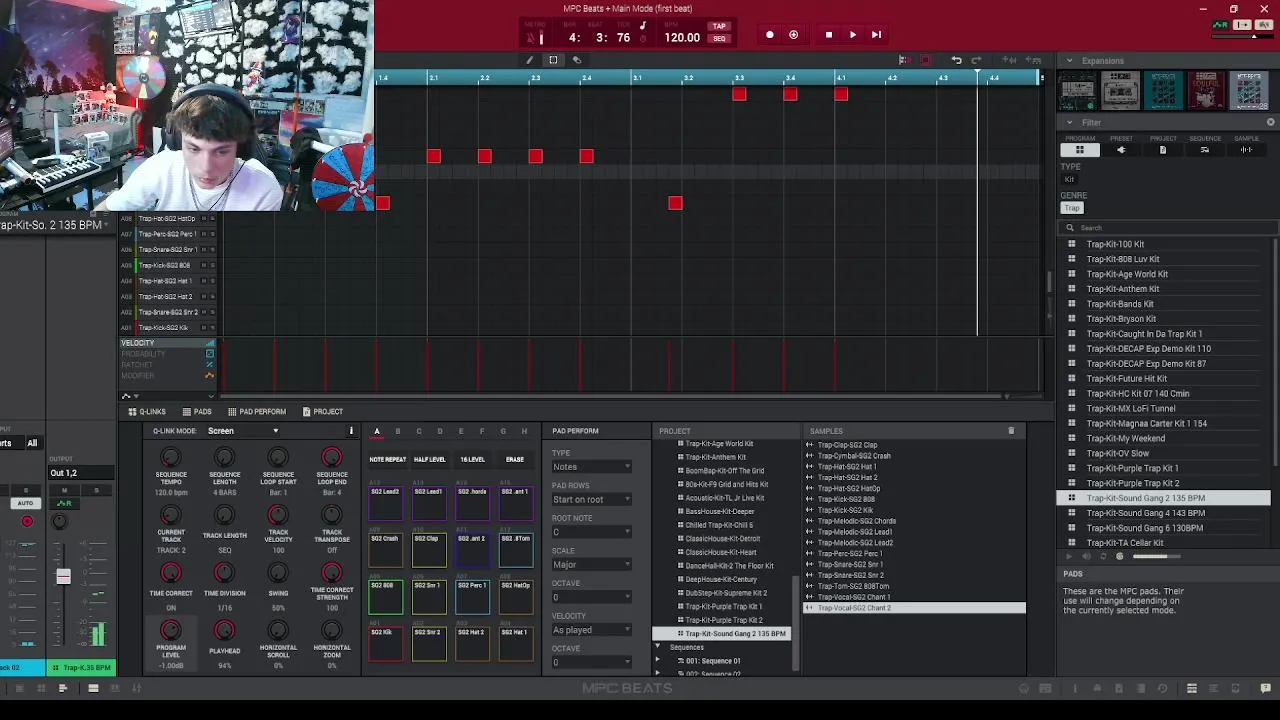Filter browser by Sample
Viewport: 1280px width, 720px height.
[1247, 150]
